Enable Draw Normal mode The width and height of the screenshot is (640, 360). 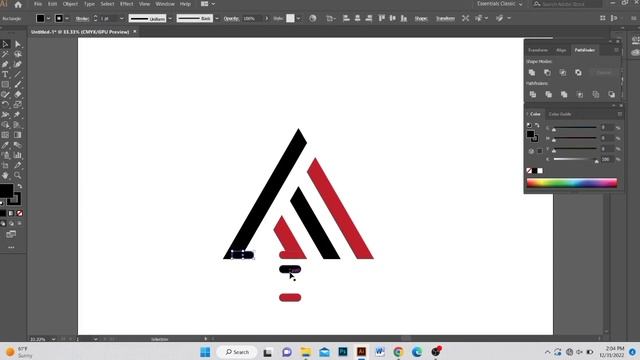(3, 224)
